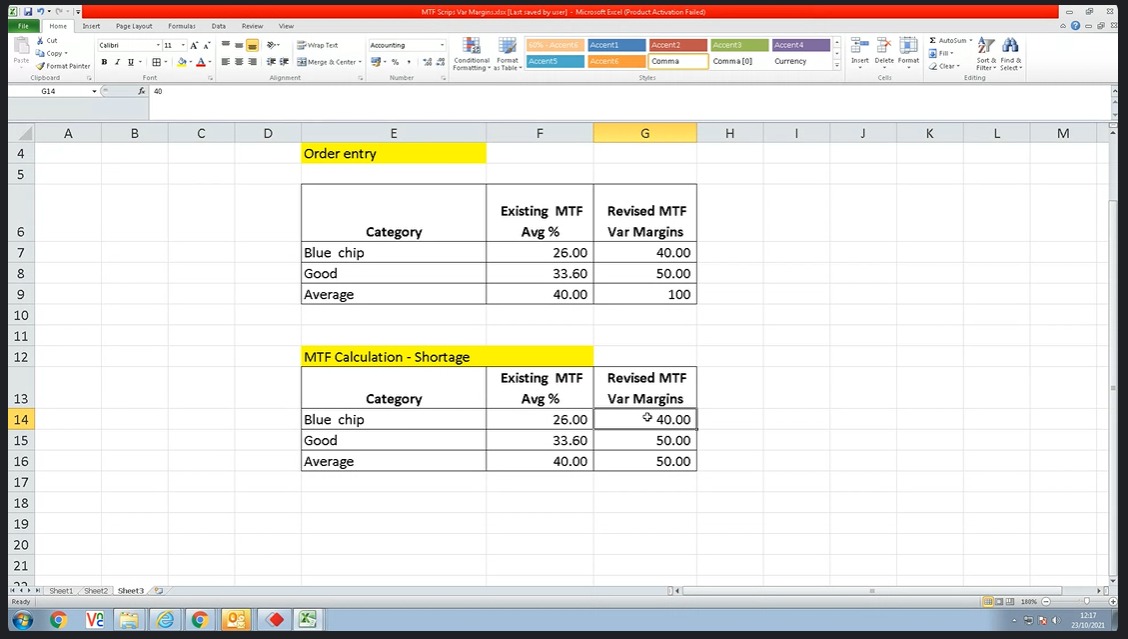This screenshot has width=1128, height=639.
Task: Click AutoSum sigma icon
Action: point(933,41)
